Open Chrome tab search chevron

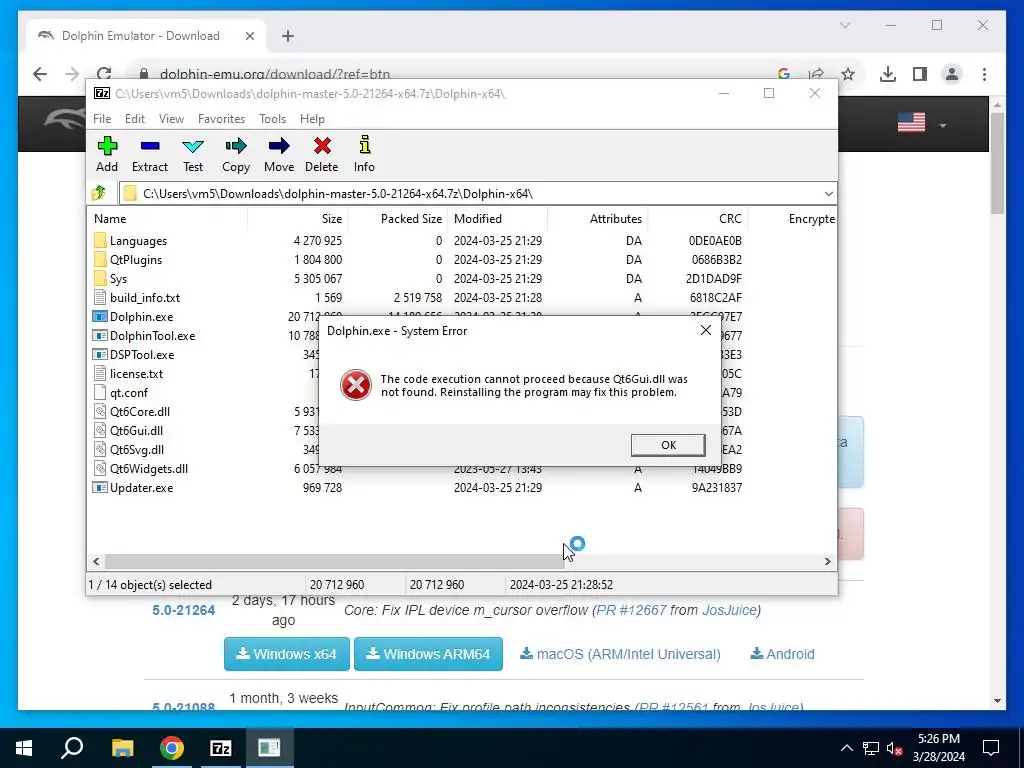point(844,25)
